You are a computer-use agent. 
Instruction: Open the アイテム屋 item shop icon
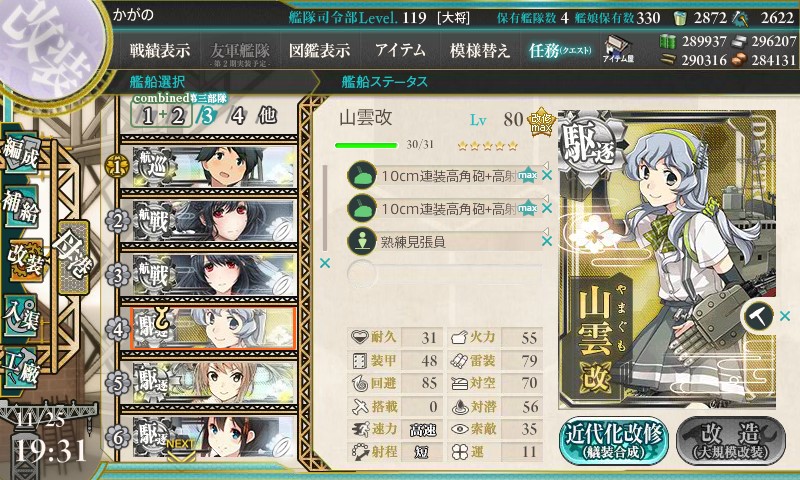(x=618, y=49)
